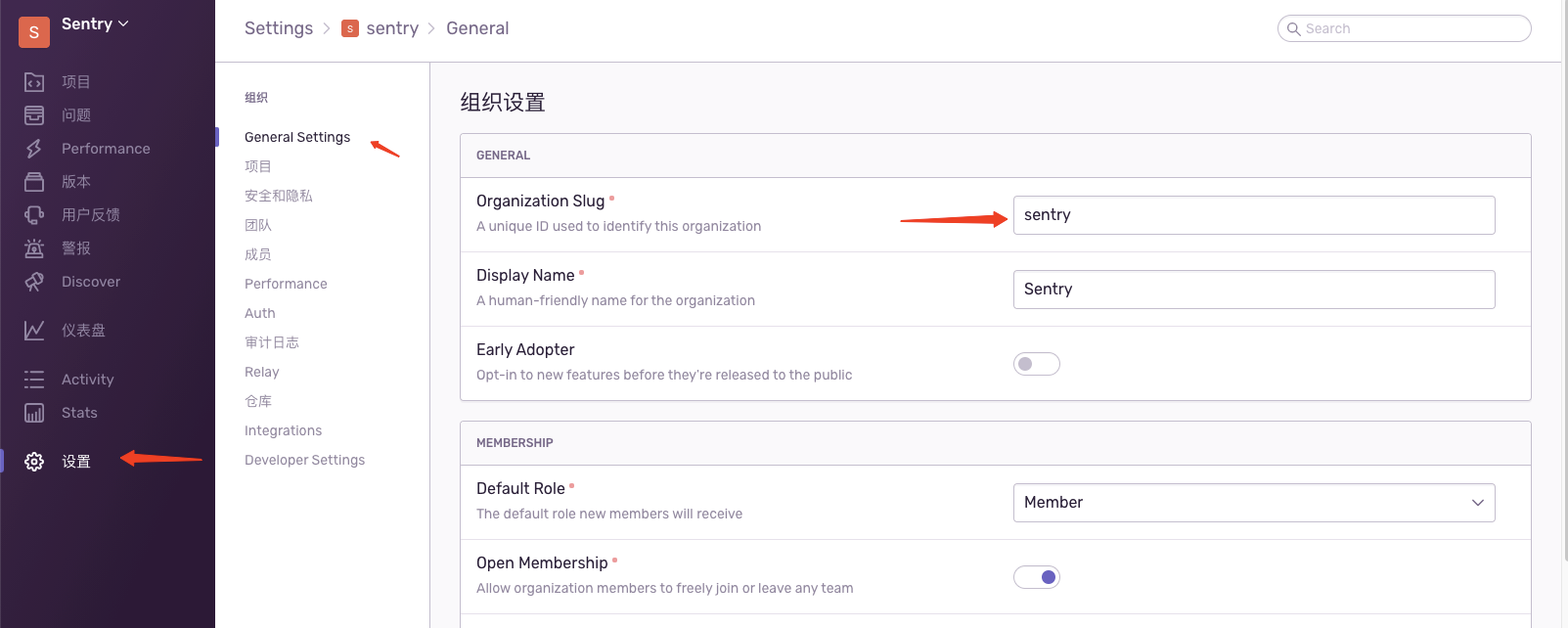The height and width of the screenshot is (628, 1568).
Task: Open the Dashboards (仪表盘) chart icon
Action: coord(34,331)
